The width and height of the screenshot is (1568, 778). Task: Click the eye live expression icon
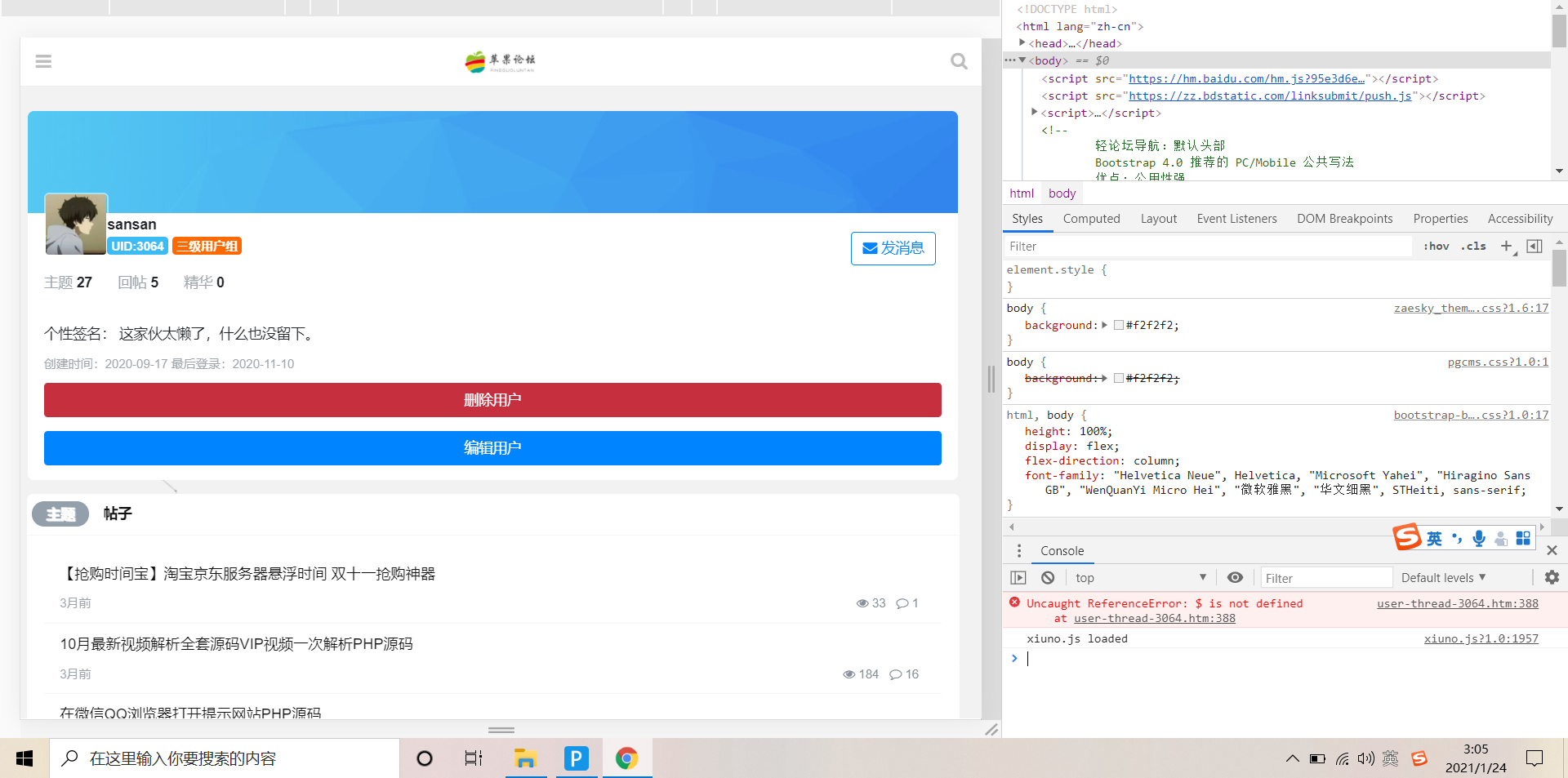pyautogui.click(x=1235, y=578)
